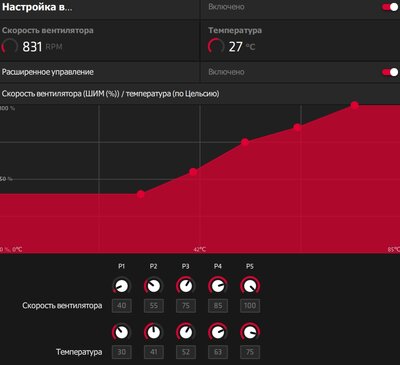Select the P5 temperature dial

(x=250, y=332)
